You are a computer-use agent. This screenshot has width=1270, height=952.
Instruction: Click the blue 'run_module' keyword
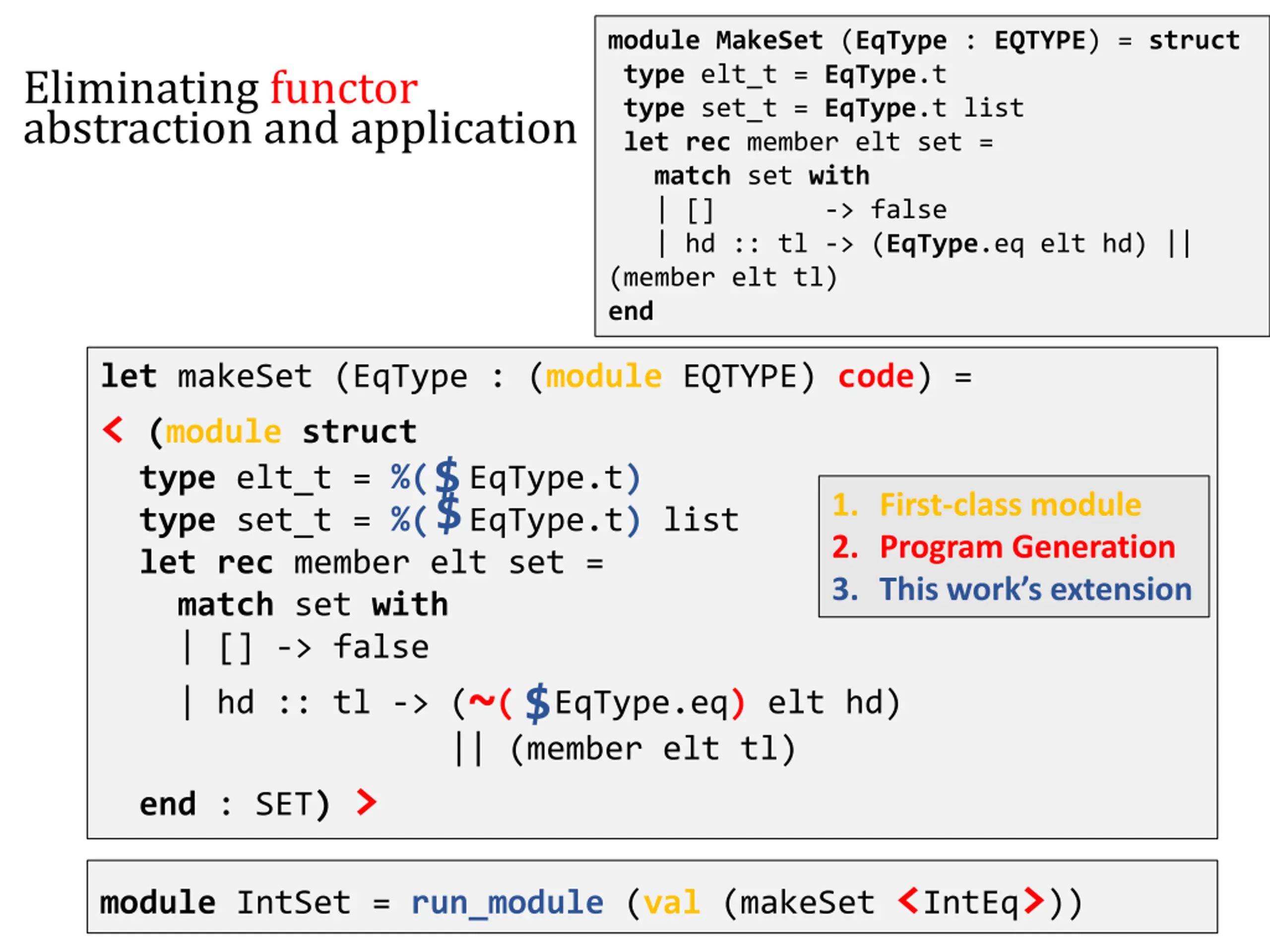(508, 902)
